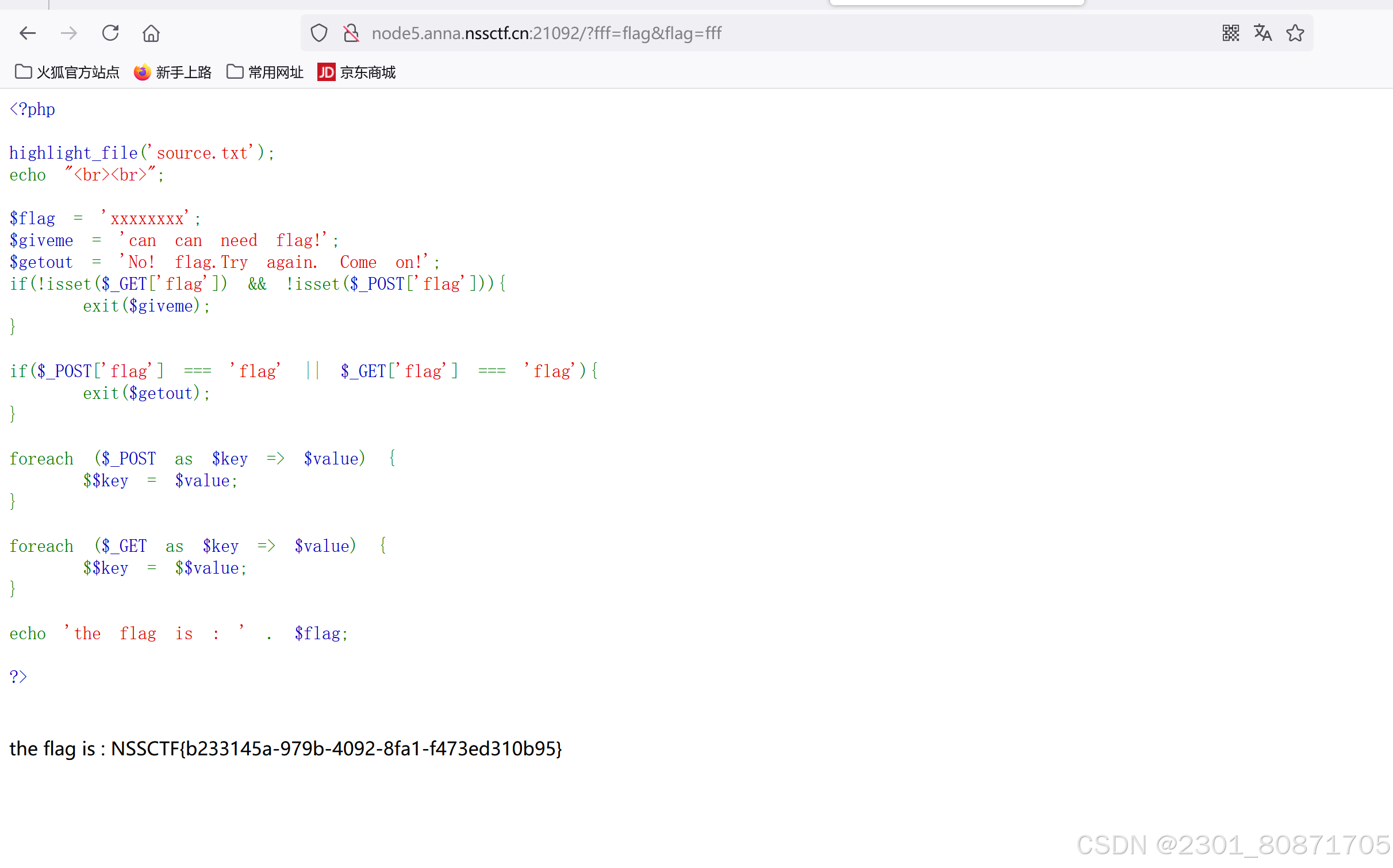Click the URL address bar text
Screen dimensions: 1393x868
coord(546,33)
